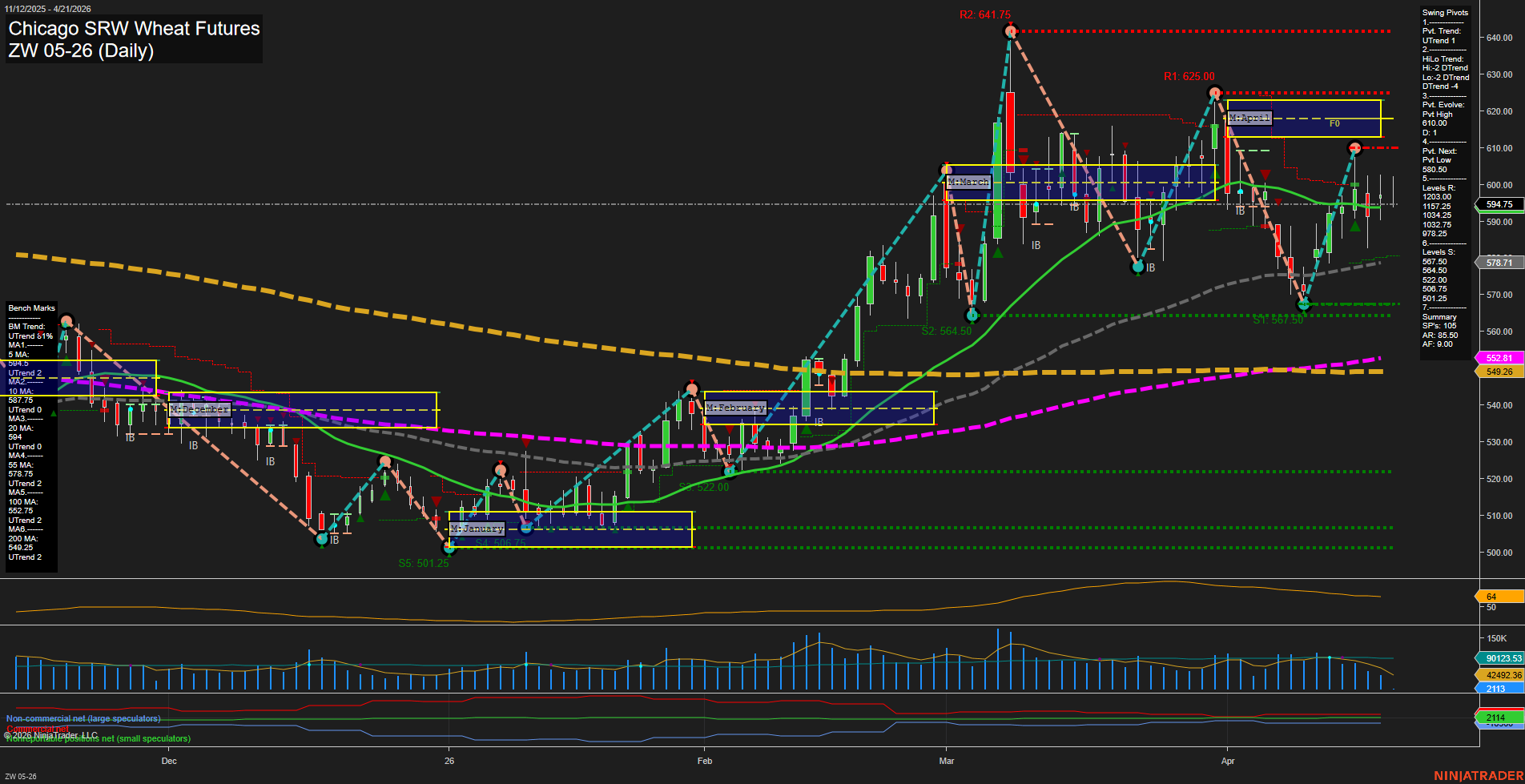Open the M:April monthly range label
This screenshot has height=784, width=1525.
[x=1249, y=118]
